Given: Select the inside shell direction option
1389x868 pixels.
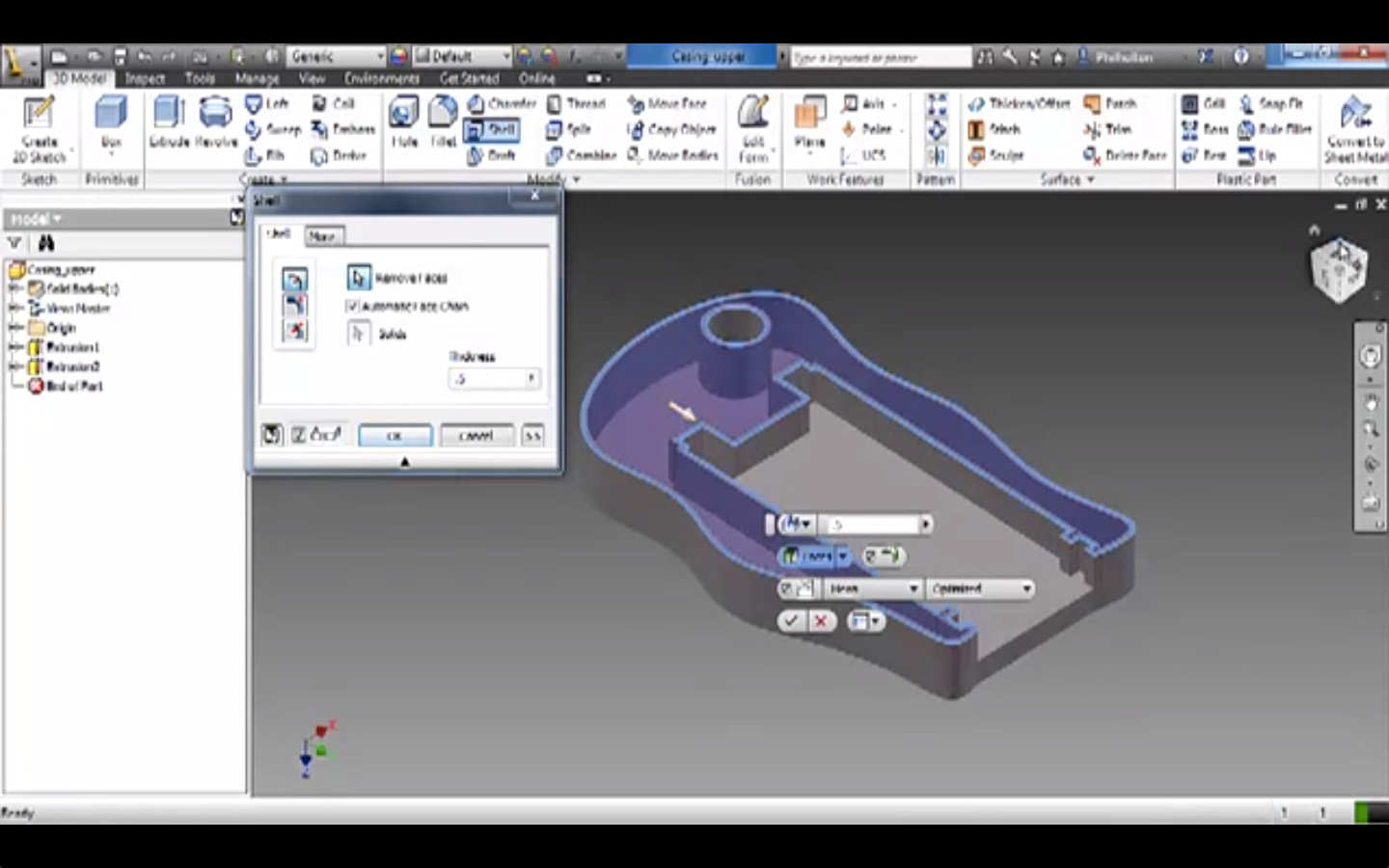Looking at the screenshot, I should (x=292, y=279).
